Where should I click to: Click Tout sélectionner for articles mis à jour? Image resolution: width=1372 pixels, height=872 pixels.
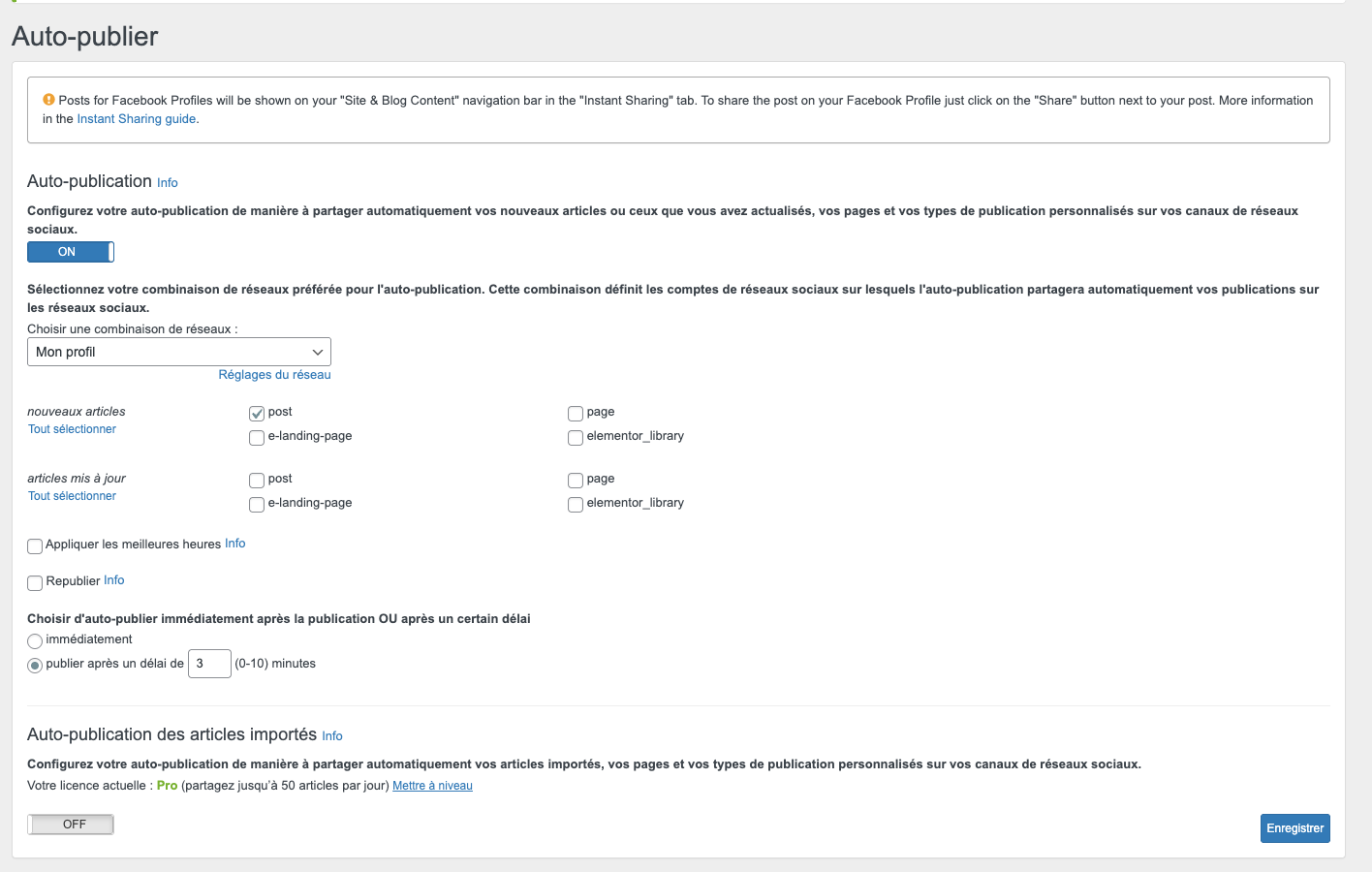72,496
